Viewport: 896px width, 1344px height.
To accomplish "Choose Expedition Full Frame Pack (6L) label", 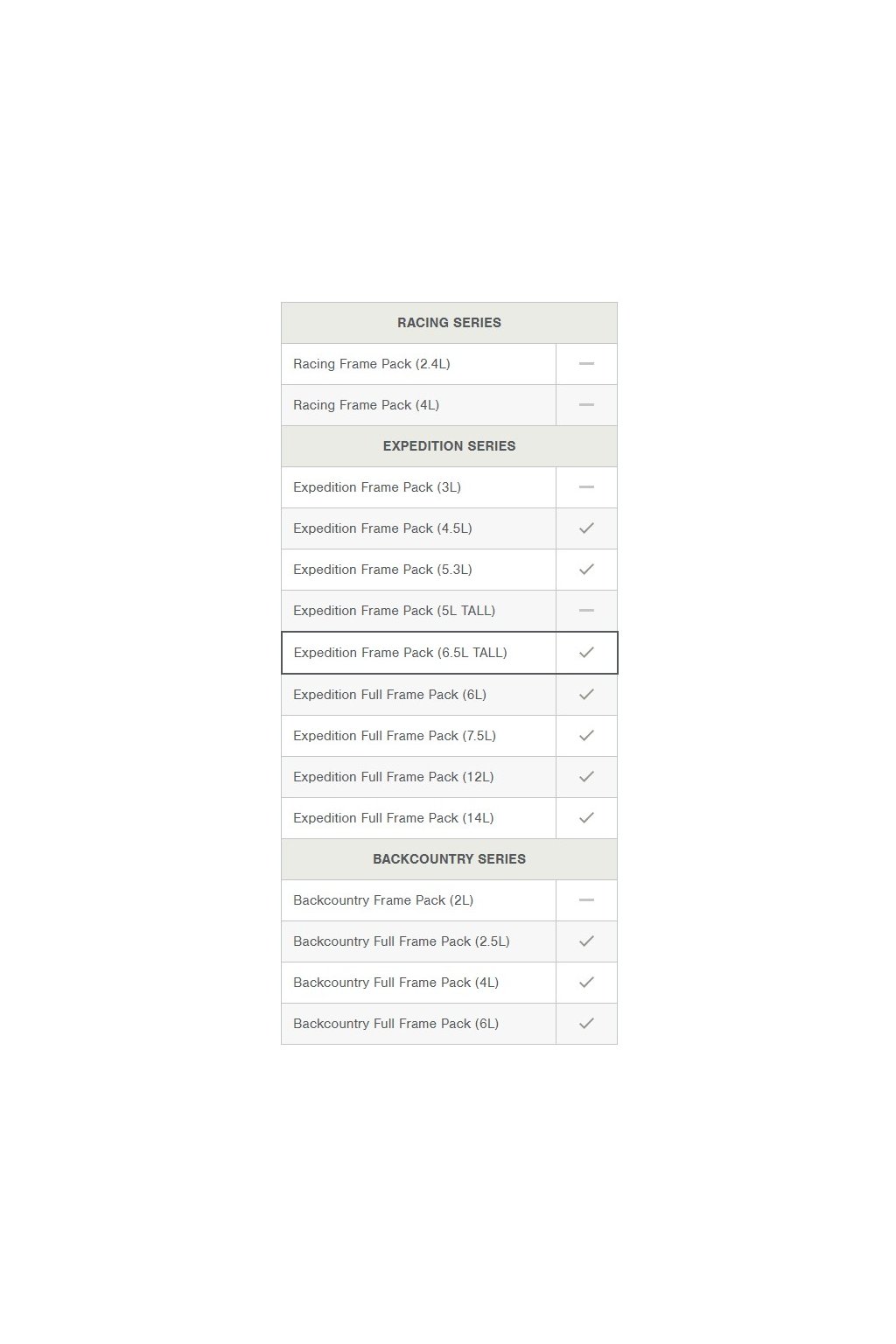I will [389, 695].
